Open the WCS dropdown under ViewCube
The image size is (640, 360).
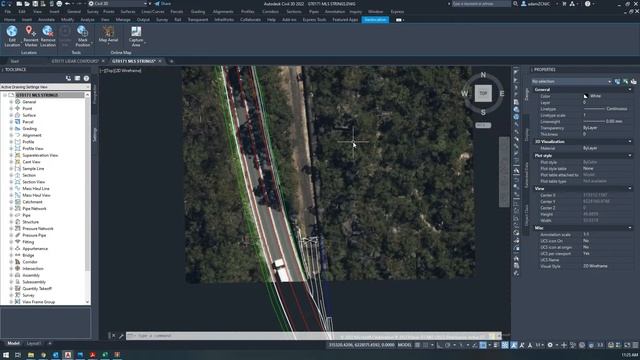(x=483, y=125)
